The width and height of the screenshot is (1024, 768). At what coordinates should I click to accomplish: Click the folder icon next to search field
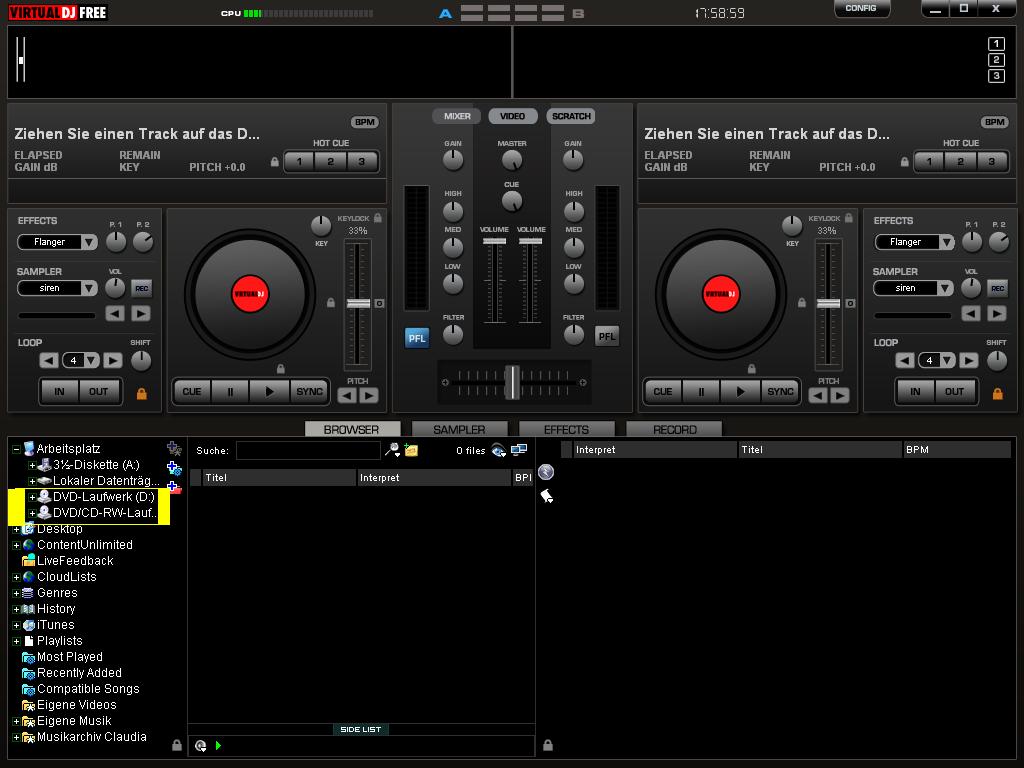[411, 449]
